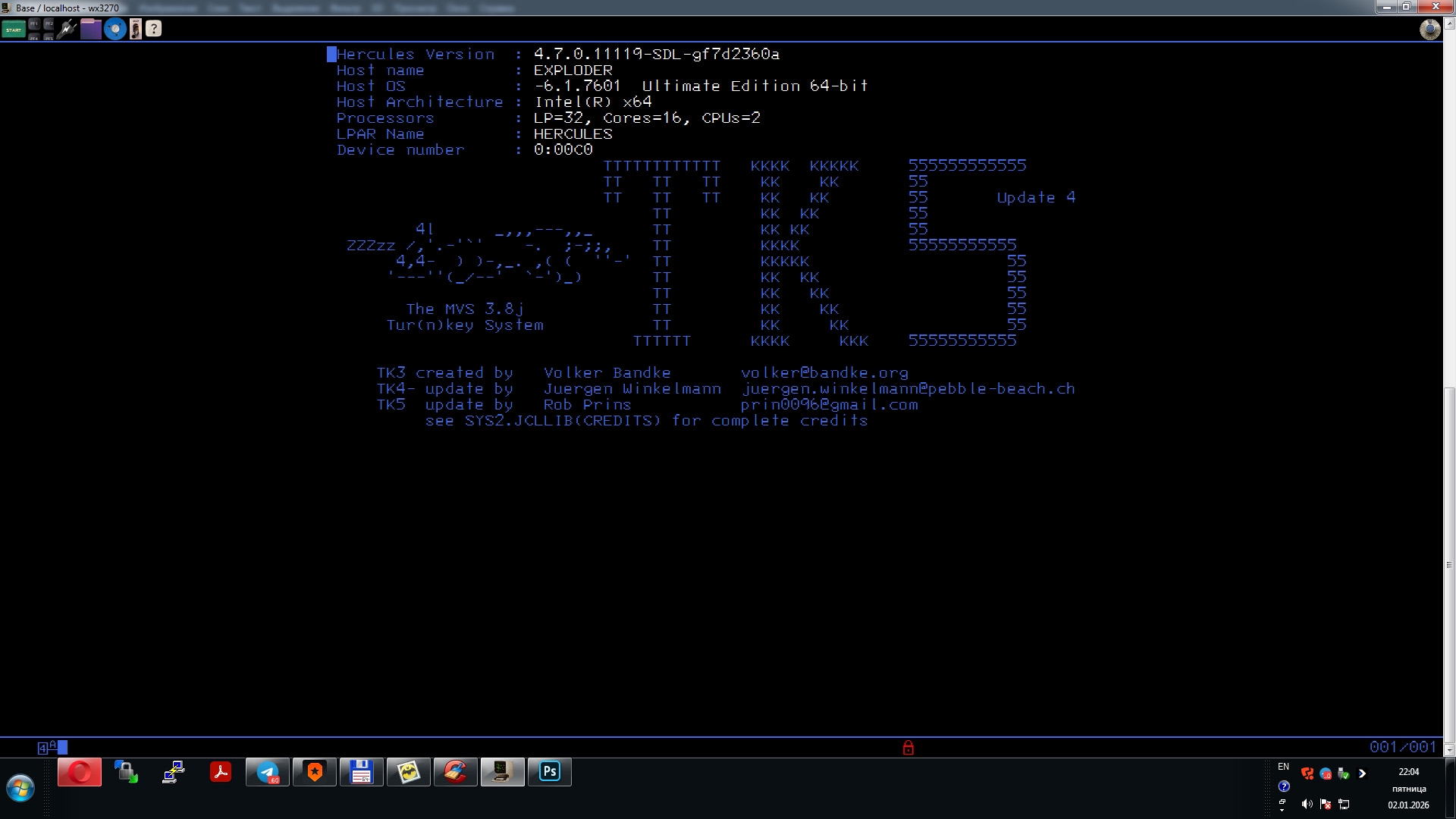1456x819 pixels.
Task: Click the Action Center flag tray icon
Action: point(1326,804)
